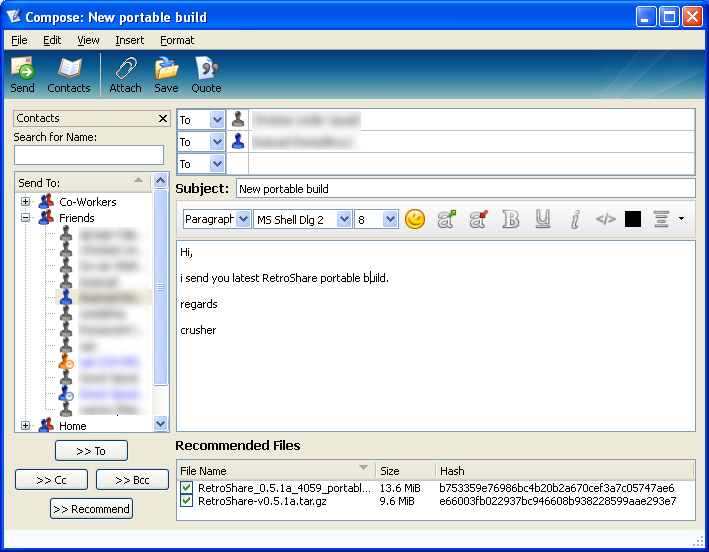Sort by Hash column header
This screenshot has height=552, width=709.
point(565,471)
